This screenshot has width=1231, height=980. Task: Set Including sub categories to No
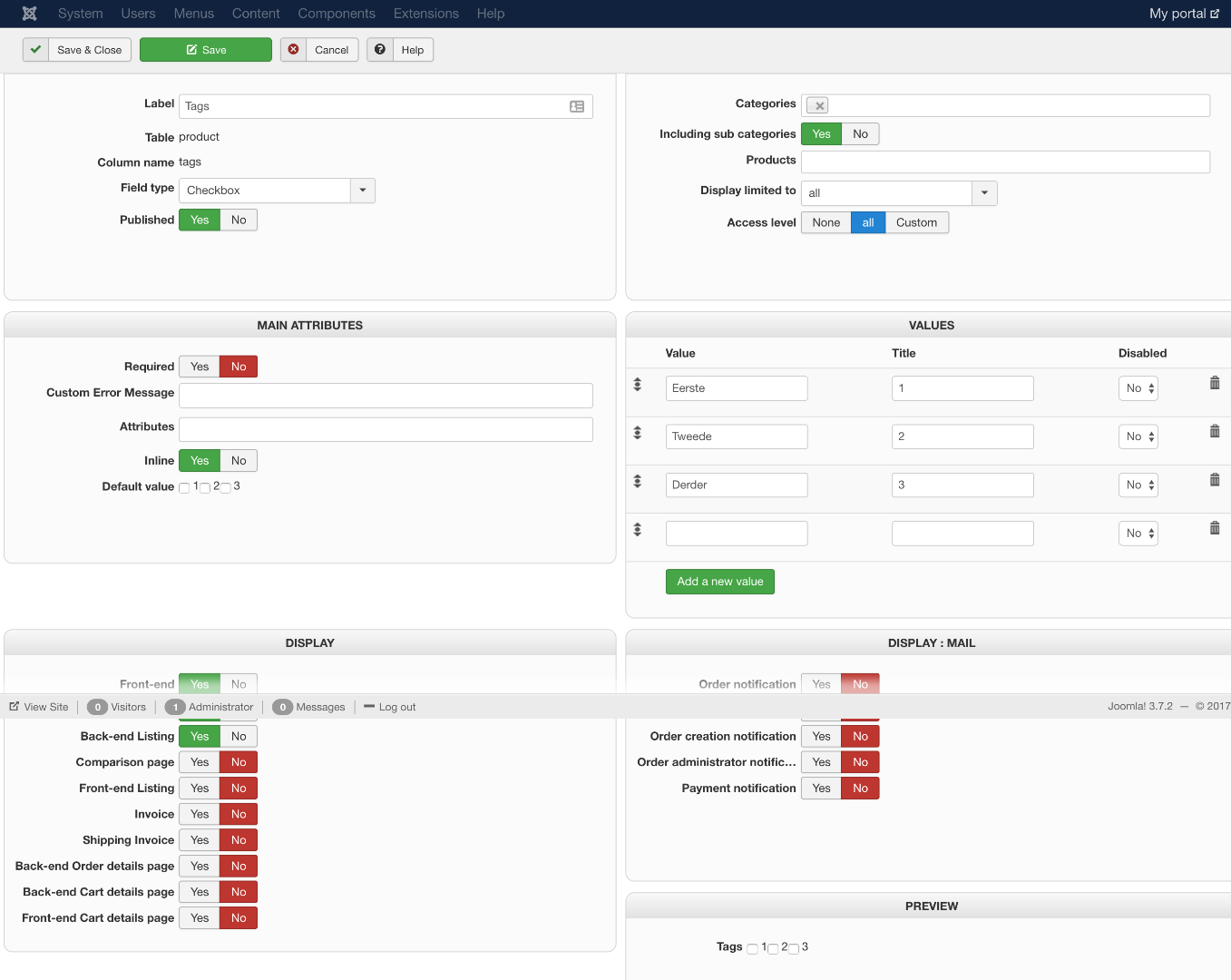[861, 134]
